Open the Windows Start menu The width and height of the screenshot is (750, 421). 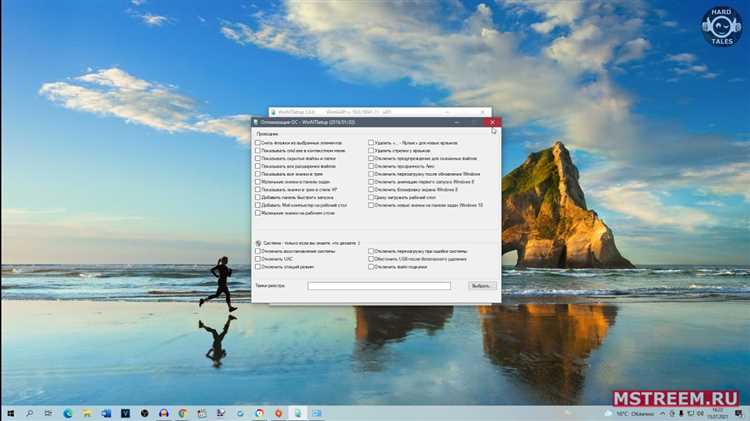point(9,412)
